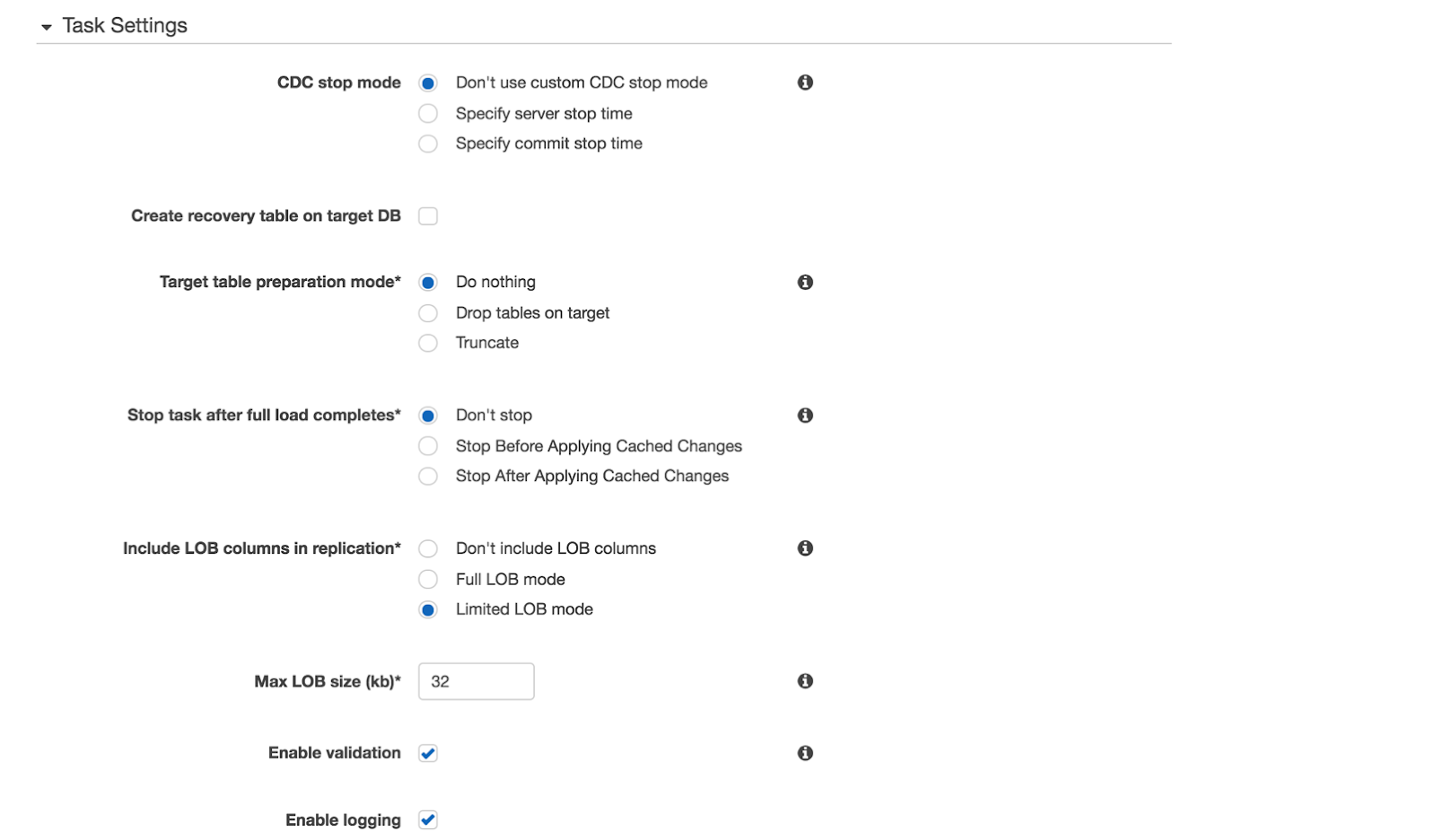Select Specify server stop time option
The width and height of the screenshot is (1436, 840).
point(428,114)
